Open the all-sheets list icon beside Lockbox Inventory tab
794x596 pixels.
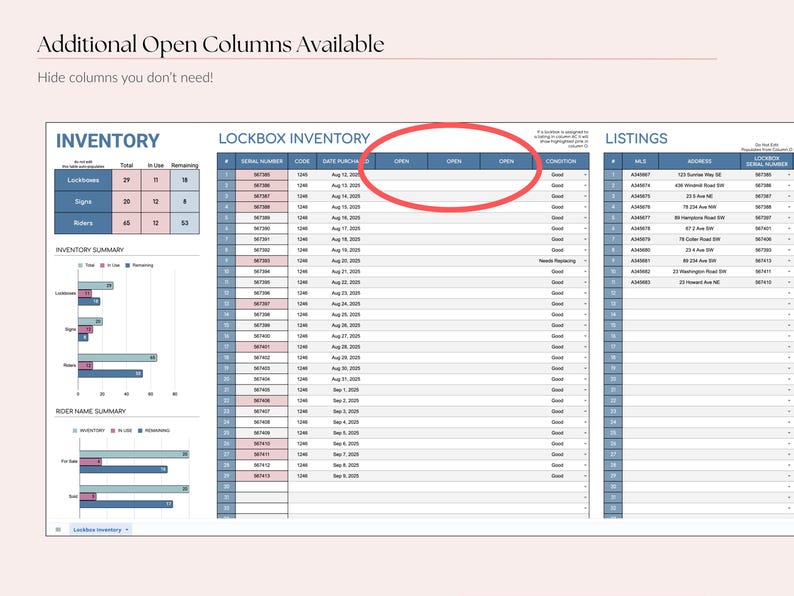pos(58,530)
